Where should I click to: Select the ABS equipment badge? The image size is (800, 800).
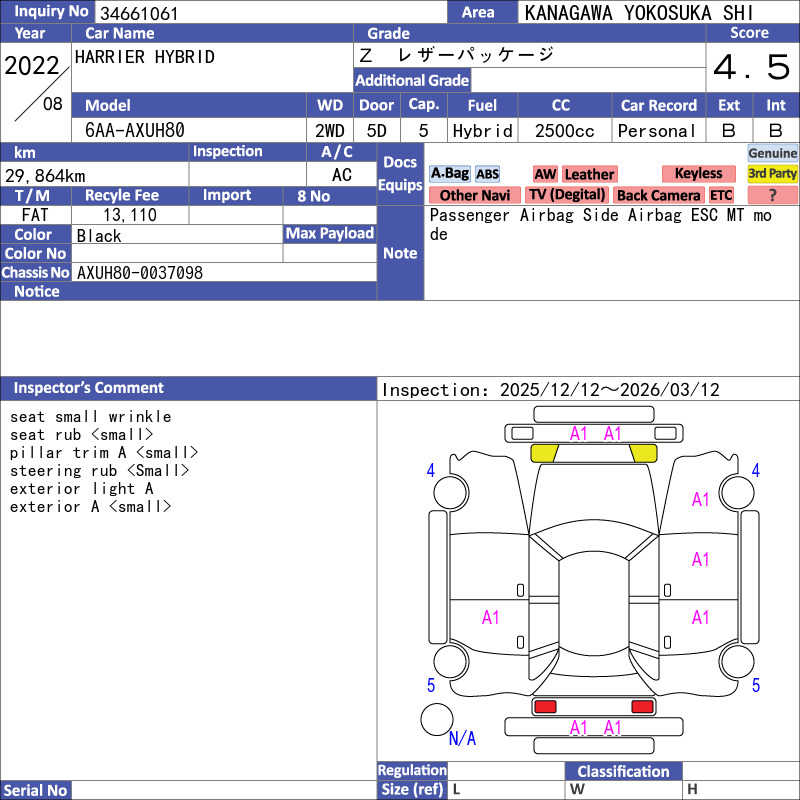click(x=487, y=174)
